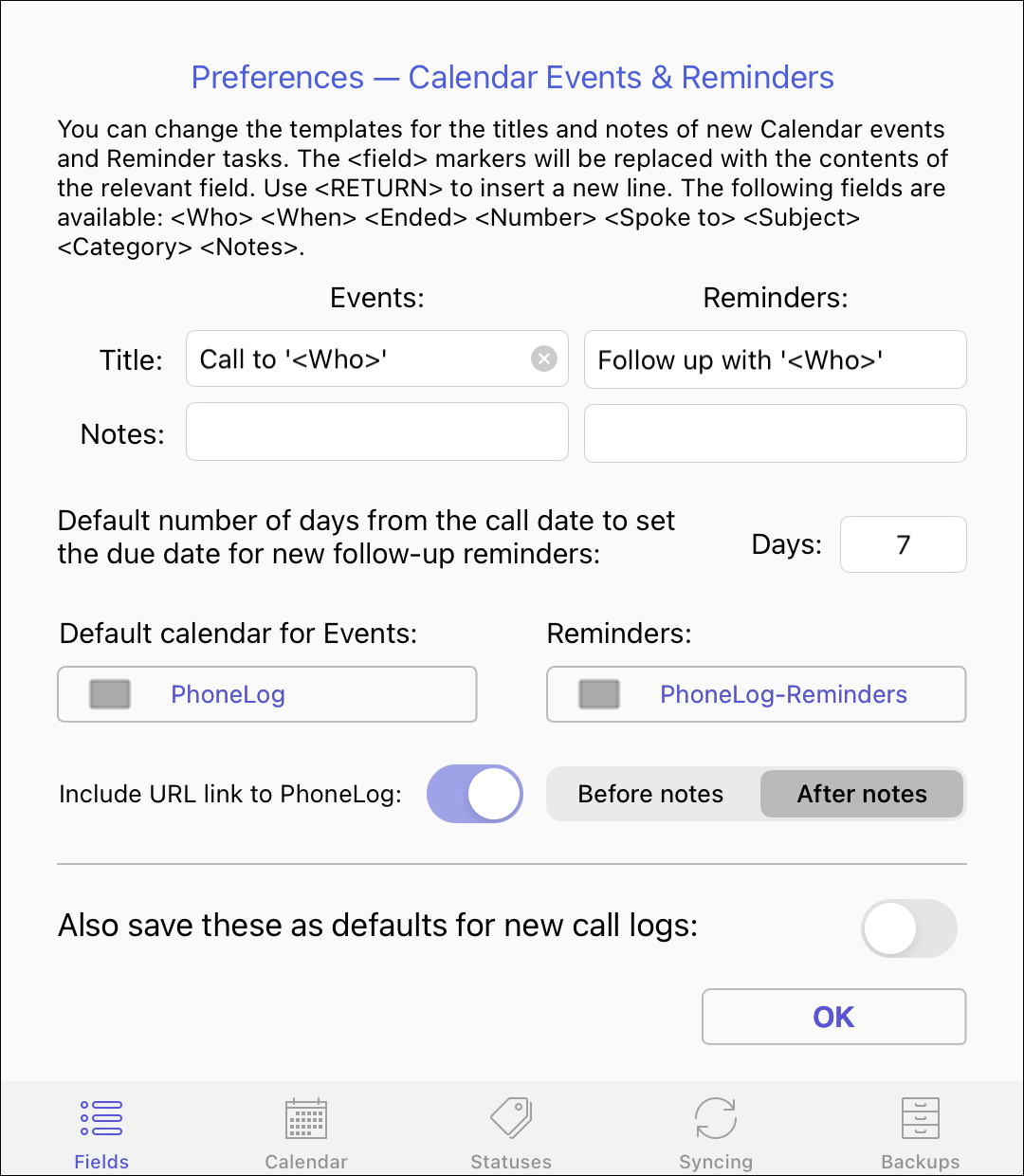Click the Days number field

[x=903, y=544]
